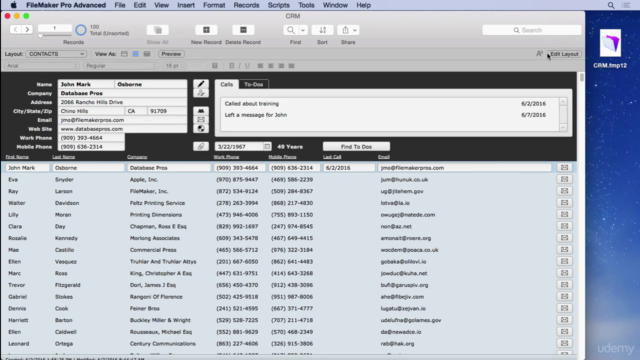
Task: Expand the Find options arrow
Action: click(x=303, y=30)
